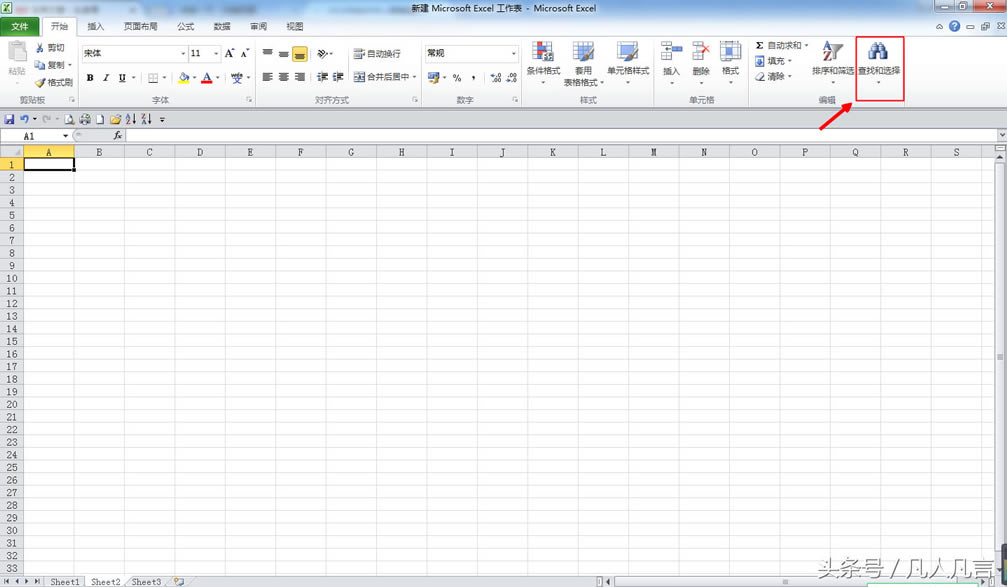Toggle Bold formatting

90,78
